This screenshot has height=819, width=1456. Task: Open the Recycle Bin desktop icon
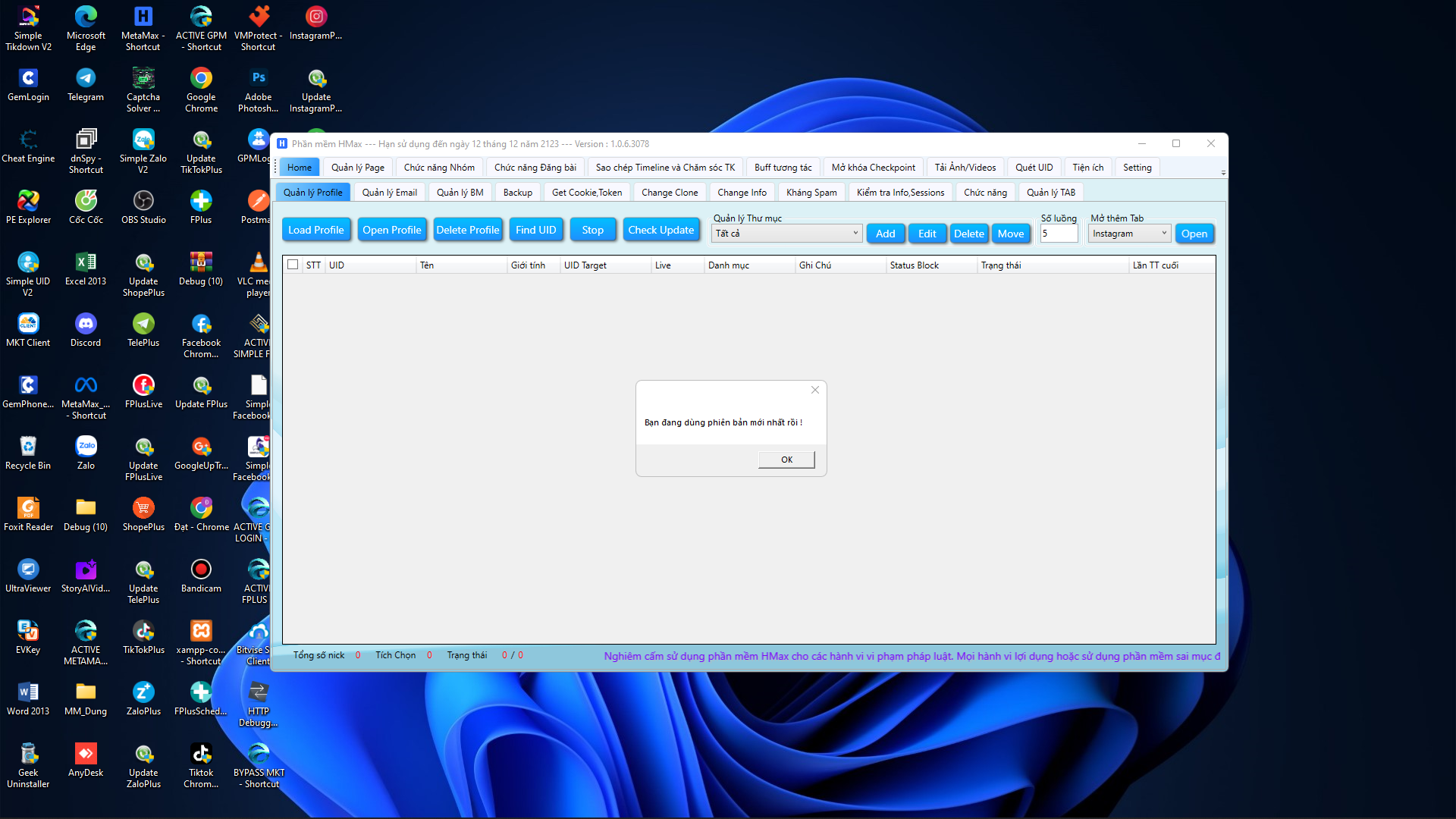28,452
